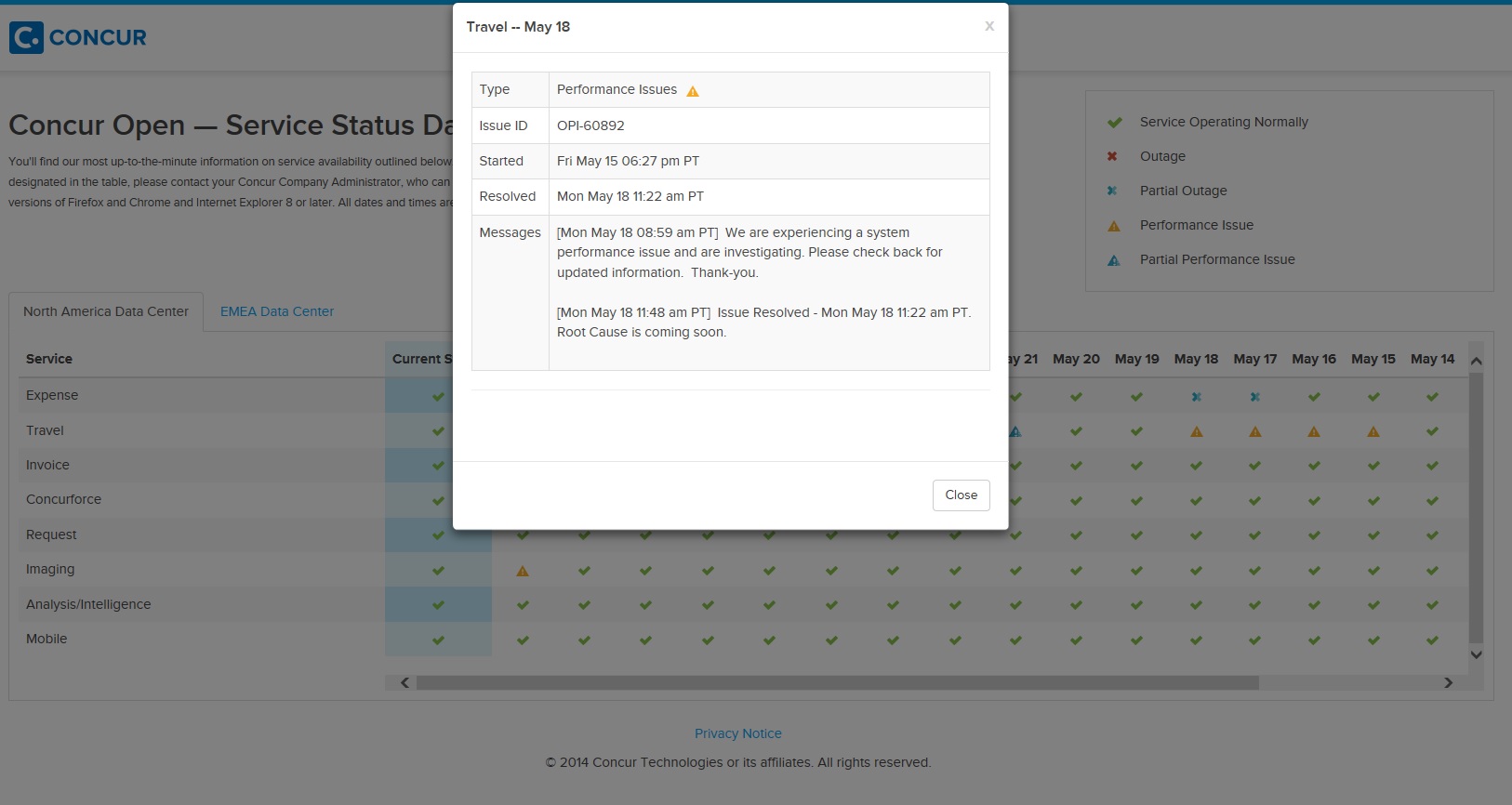Click Travel current status checkmark
1512x805 pixels.
438,431
